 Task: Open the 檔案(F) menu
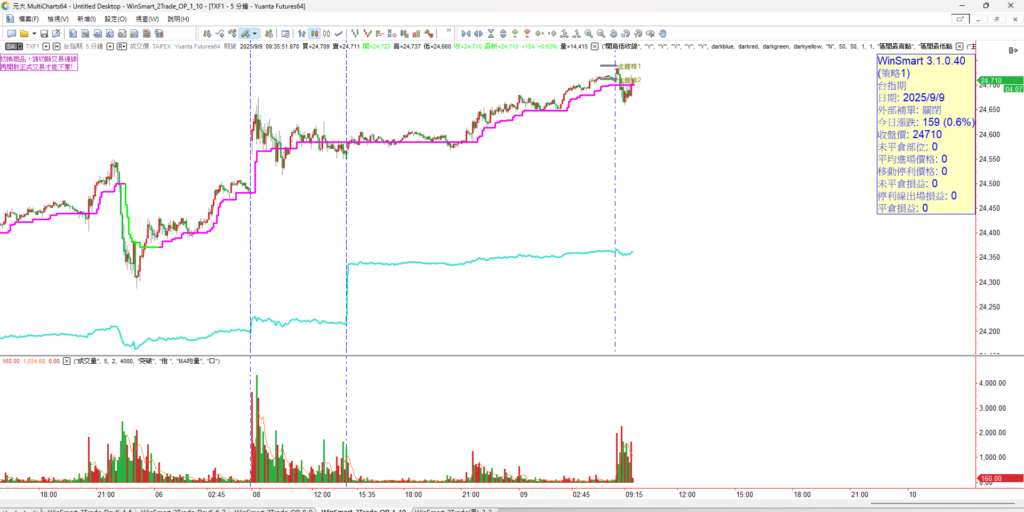point(22,19)
